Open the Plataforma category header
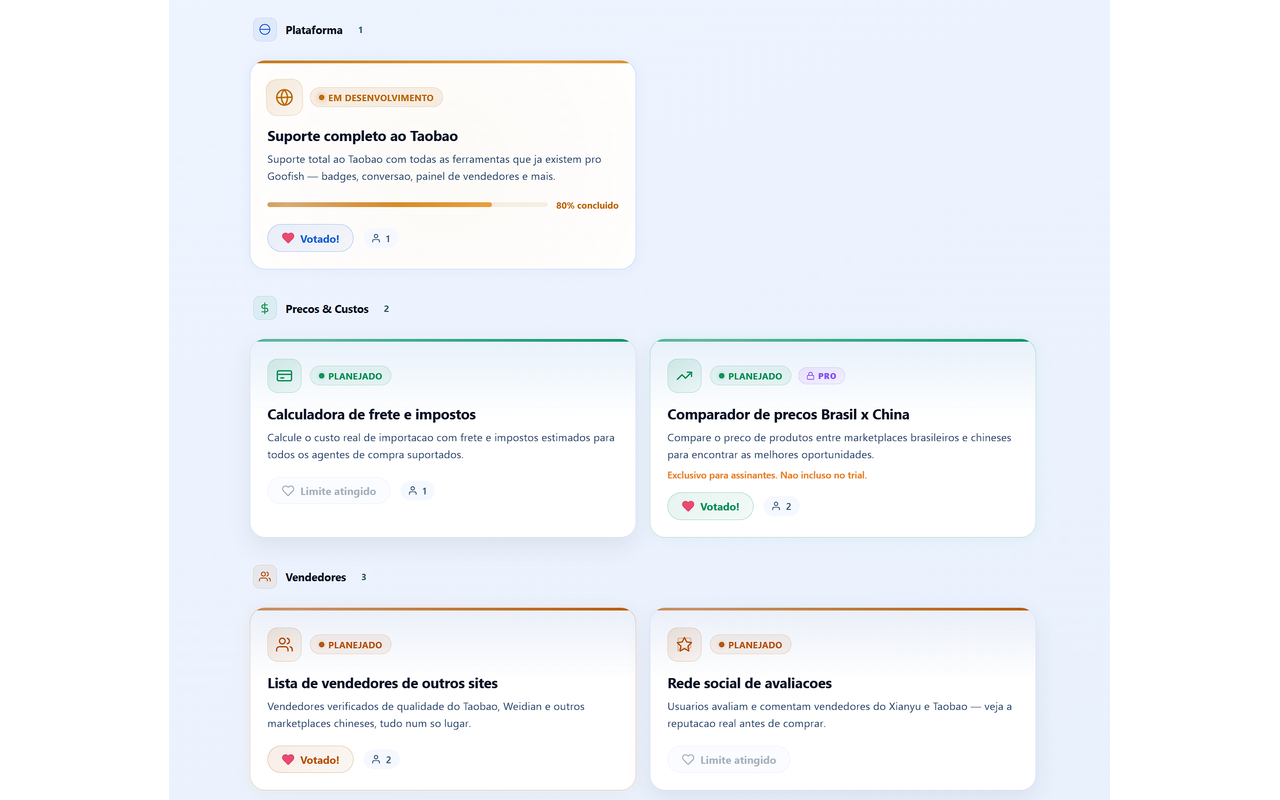The width and height of the screenshot is (1280, 800). [313, 29]
